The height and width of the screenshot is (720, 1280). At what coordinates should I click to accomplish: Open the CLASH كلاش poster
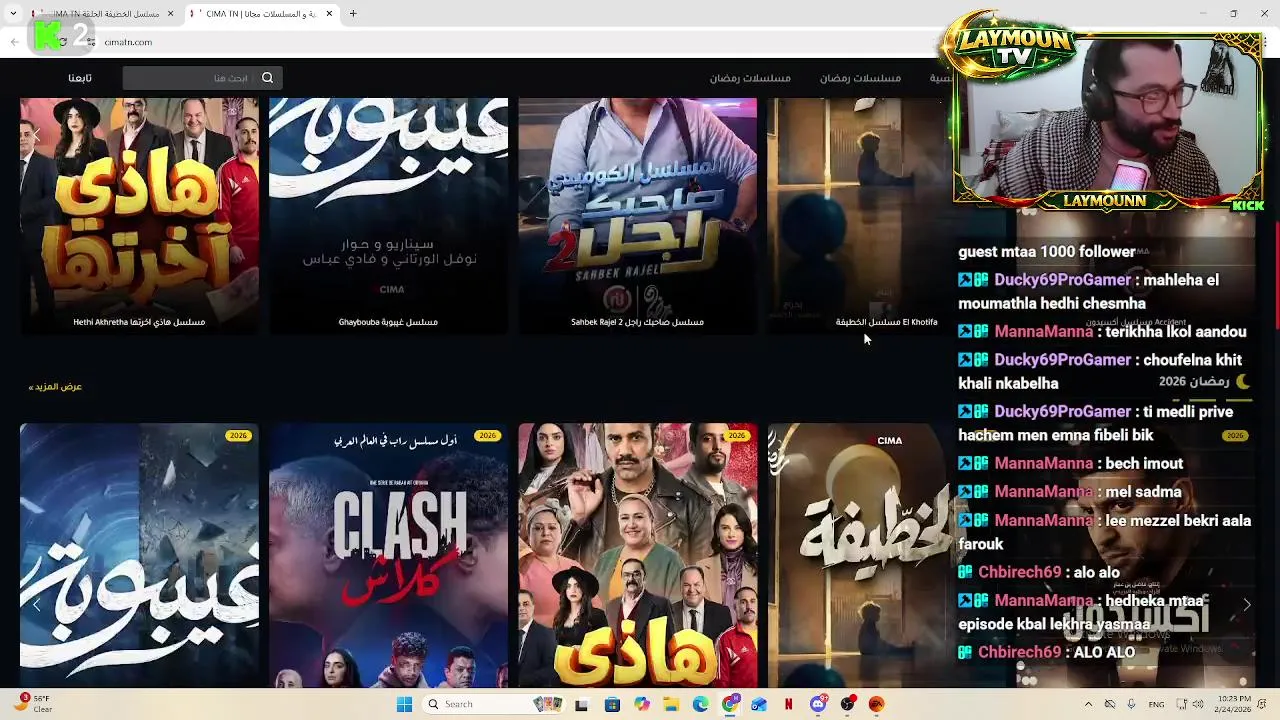[x=388, y=555]
